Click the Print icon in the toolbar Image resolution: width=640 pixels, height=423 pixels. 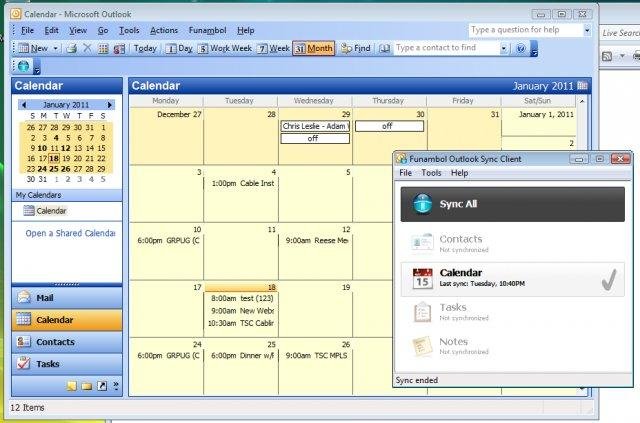pos(71,48)
